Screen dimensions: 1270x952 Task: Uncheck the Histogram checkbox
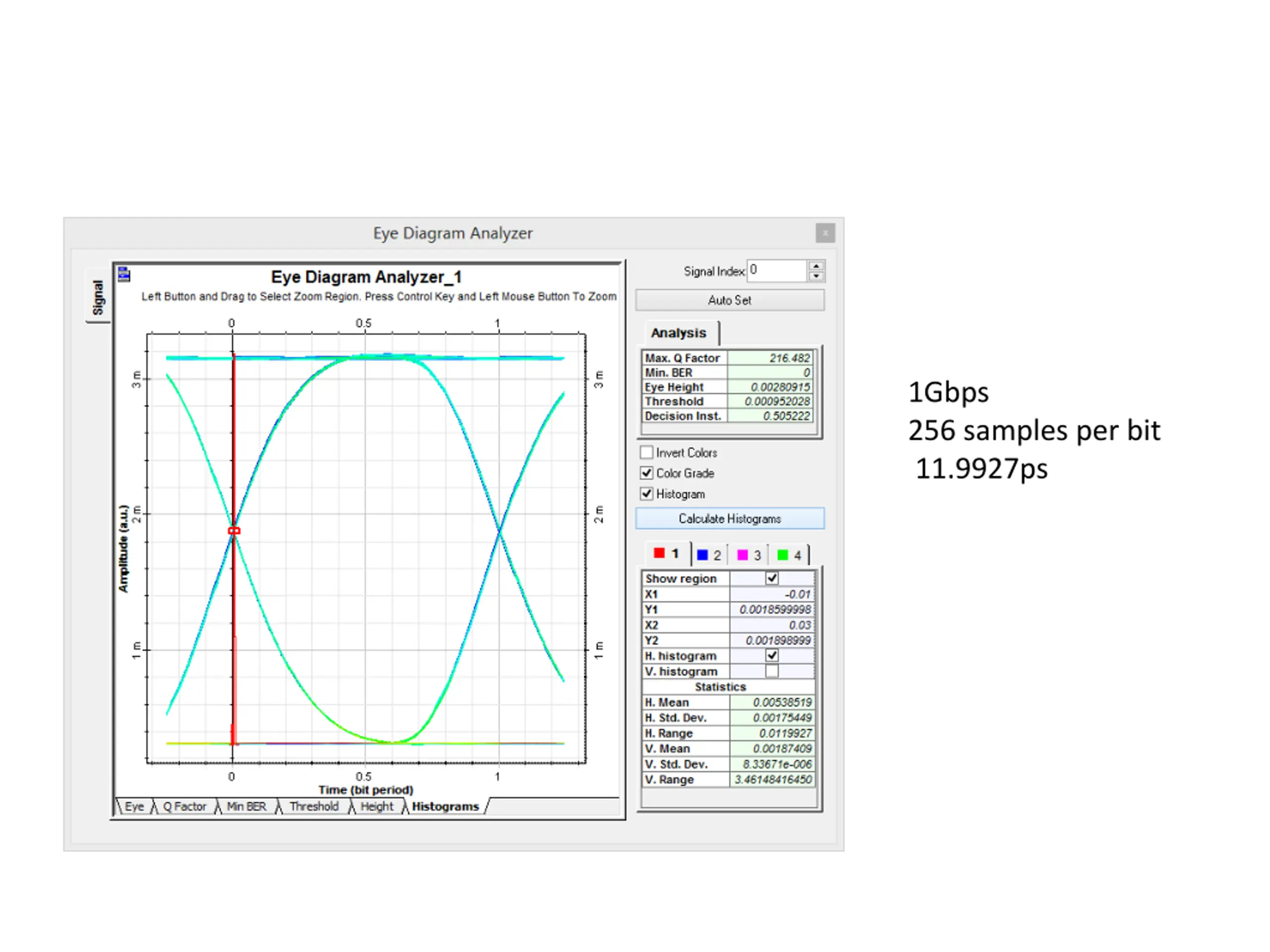(646, 493)
